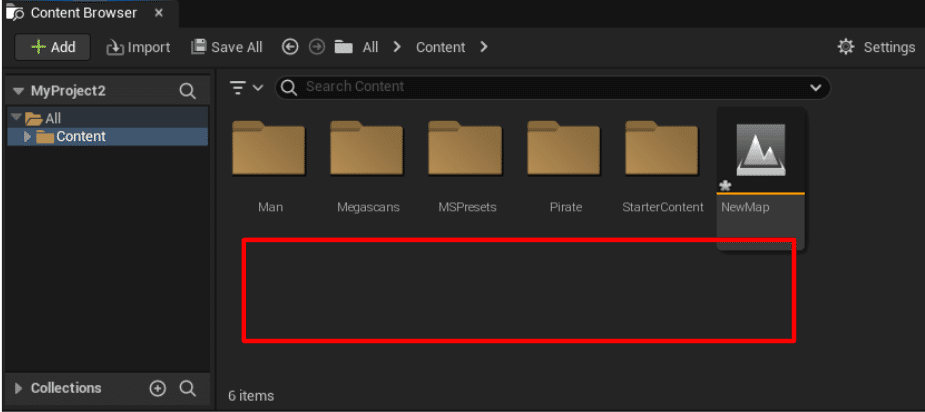Select the Man folder
This screenshot has height=412, width=925.
coord(270,166)
